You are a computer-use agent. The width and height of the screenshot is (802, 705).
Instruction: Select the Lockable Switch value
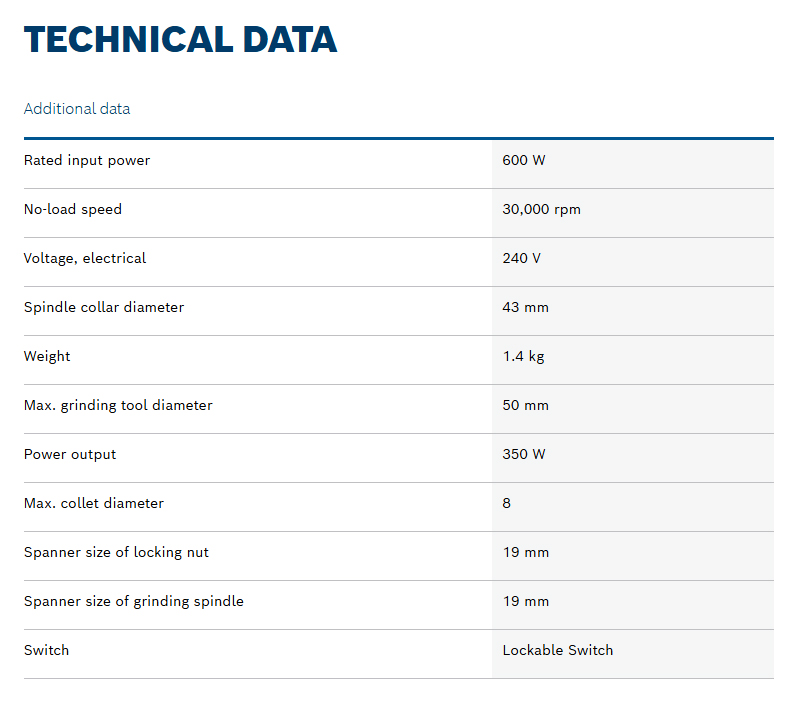(x=558, y=650)
